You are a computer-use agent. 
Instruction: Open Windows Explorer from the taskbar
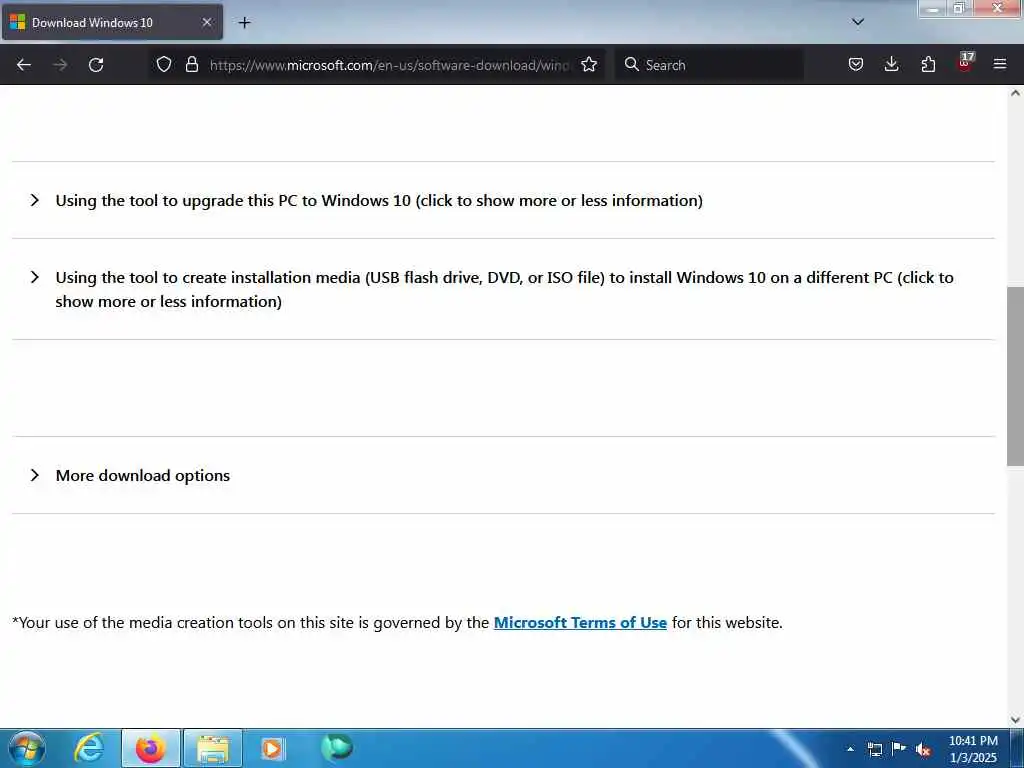[x=212, y=748]
